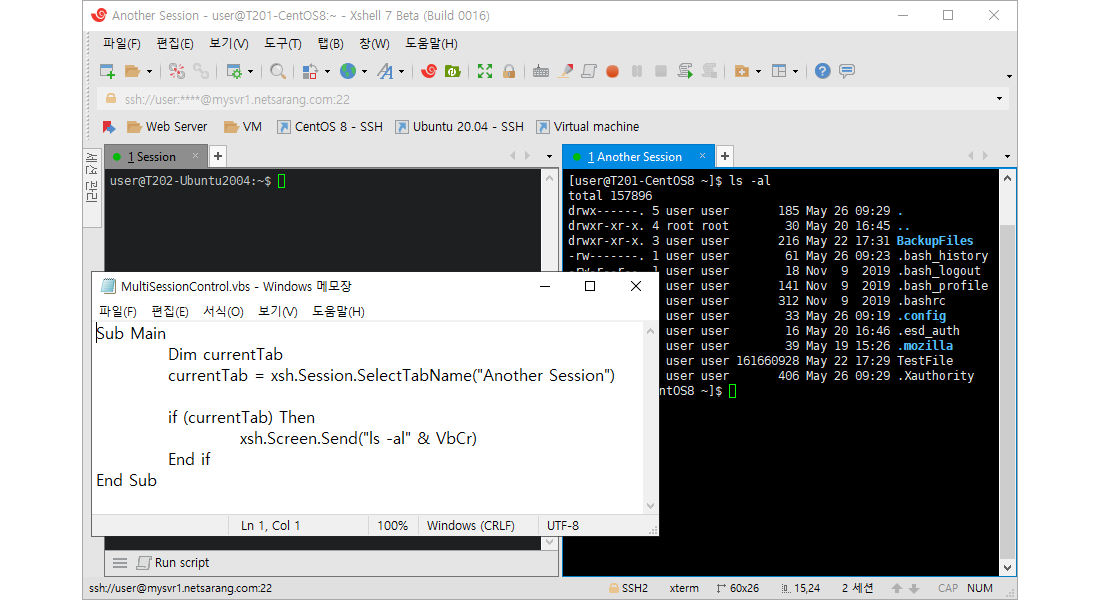Viewport: 1100px width, 600px height.
Task: Close the 1 Session tab
Action: [x=196, y=156]
